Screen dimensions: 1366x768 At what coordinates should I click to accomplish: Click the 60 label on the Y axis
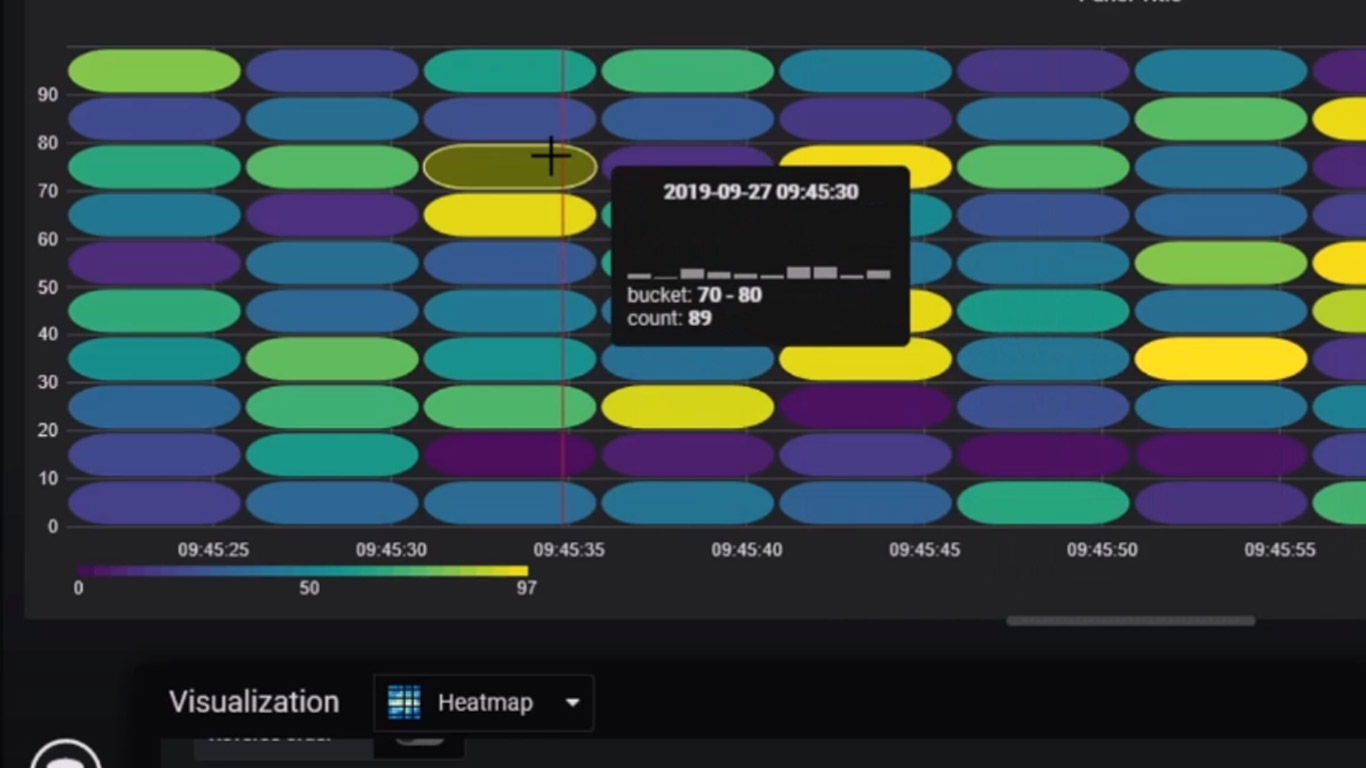48,239
